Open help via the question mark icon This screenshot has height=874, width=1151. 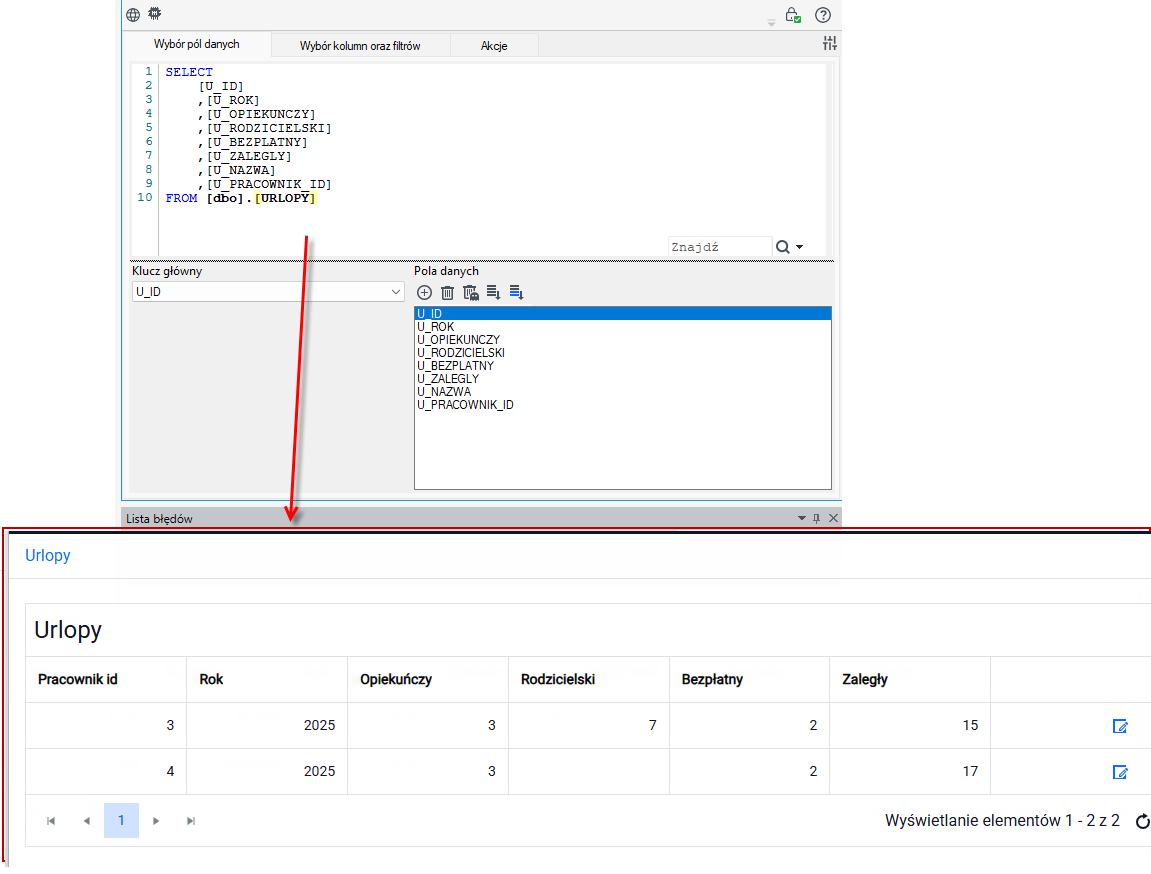pyautogui.click(x=823, y=15)
